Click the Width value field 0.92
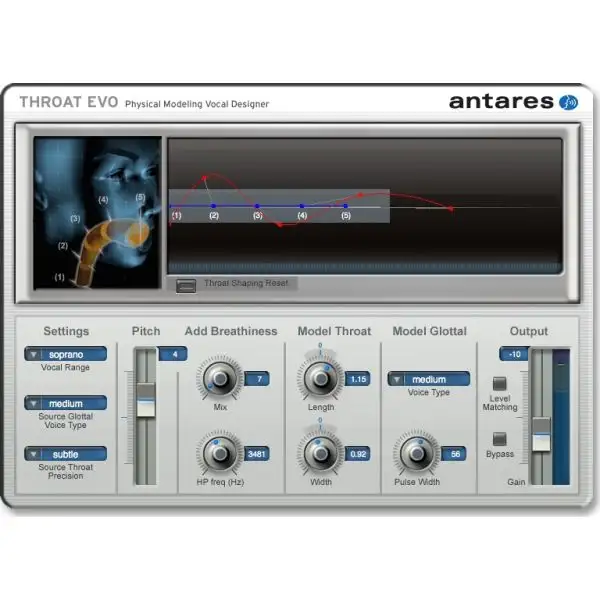The height and width of the screenshot is (600, 600). (x=358, y=454)
